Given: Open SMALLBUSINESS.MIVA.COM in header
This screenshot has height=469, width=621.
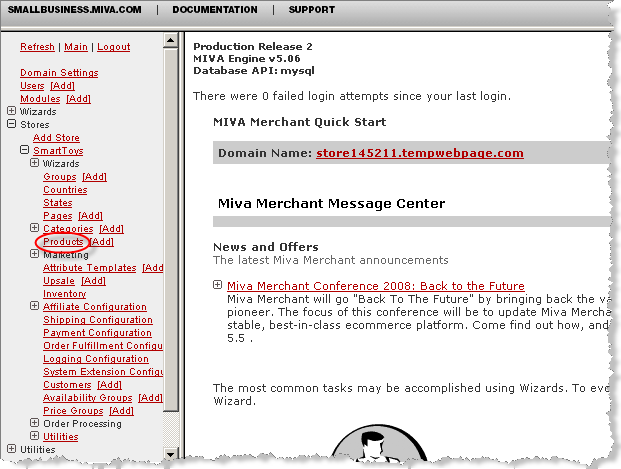Looking at the screenshot, I should (74, 10).
